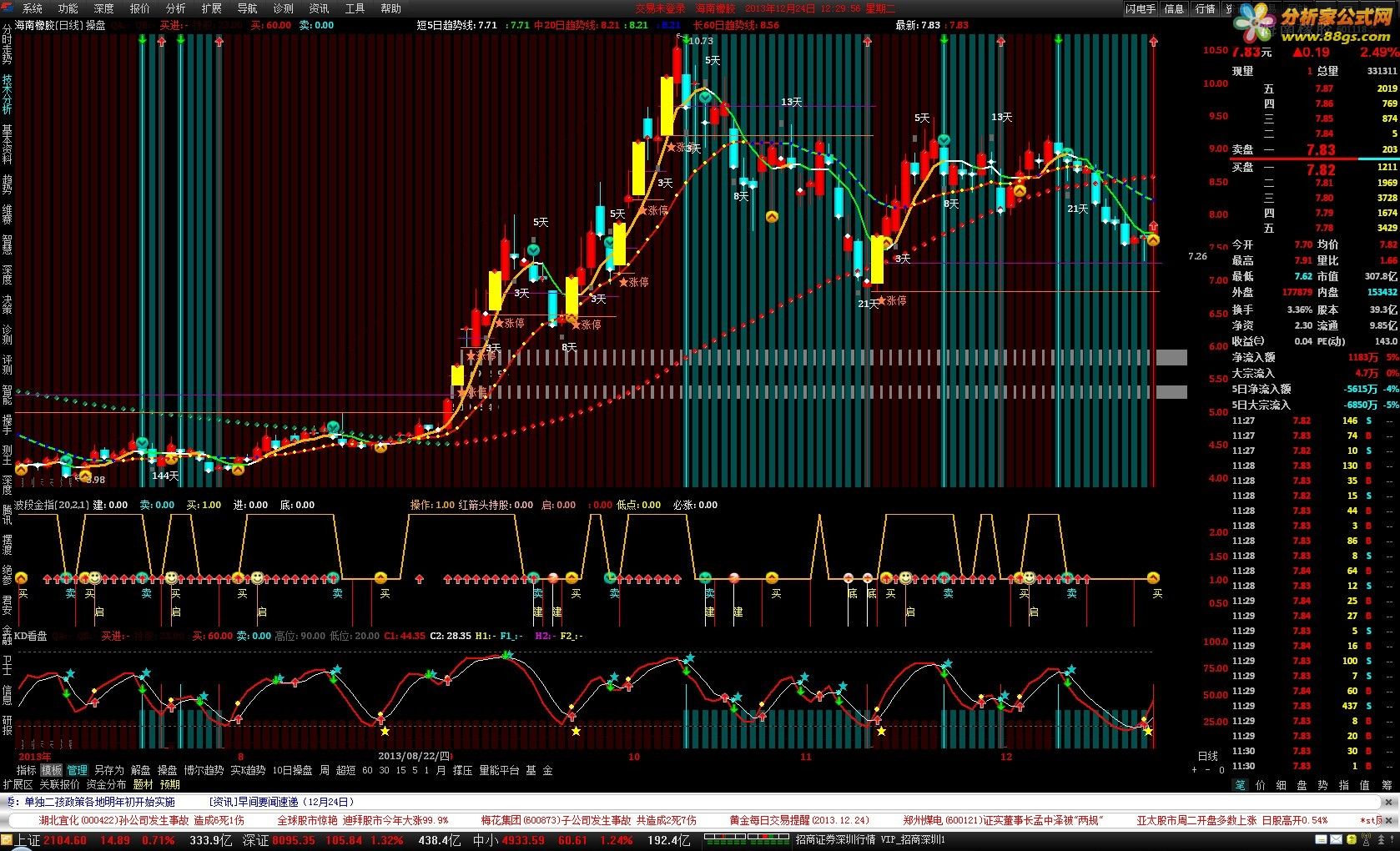The width and height of the screenshot is (1400, 851).
Task: Click the 管理 toolbar item
Action: point(77,770)
